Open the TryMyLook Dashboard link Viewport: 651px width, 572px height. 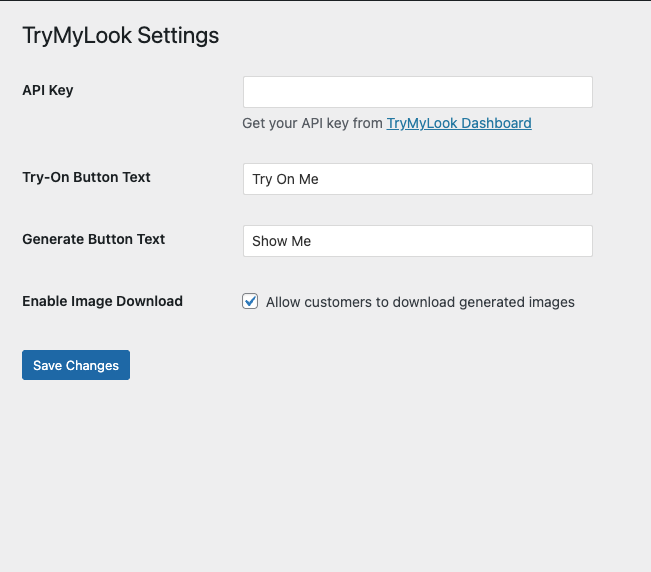click(459, 123)
